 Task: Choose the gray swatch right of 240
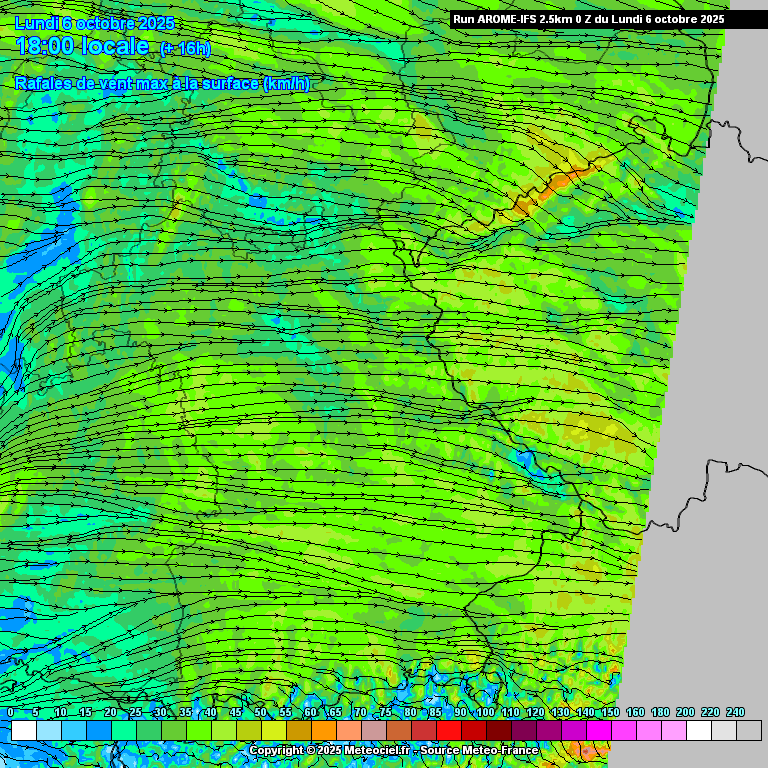(749, 731)
